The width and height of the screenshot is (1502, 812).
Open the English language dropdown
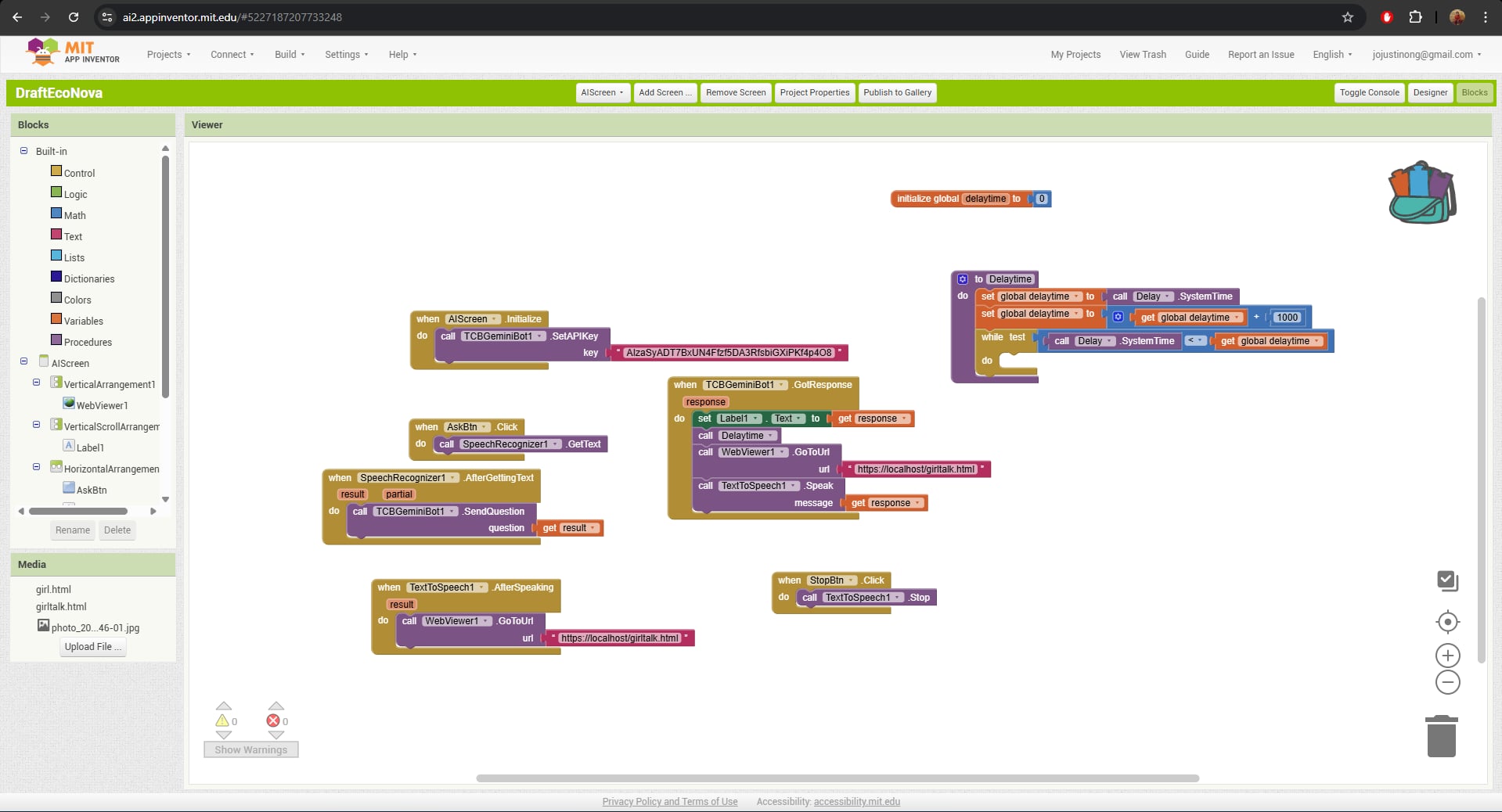point(1332,55)
